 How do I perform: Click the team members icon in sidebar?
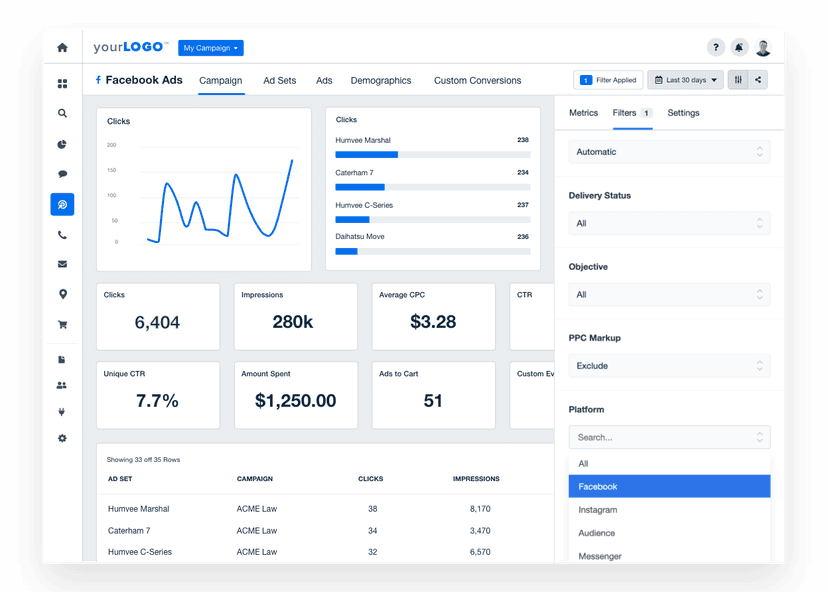point(62,384)
